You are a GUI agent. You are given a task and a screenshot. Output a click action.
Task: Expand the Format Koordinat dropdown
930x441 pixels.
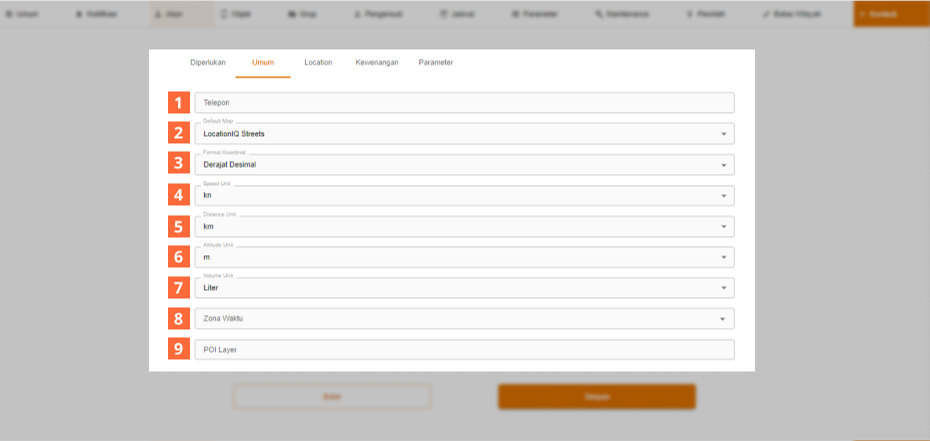pyautogui.click(x=464, y=165)
